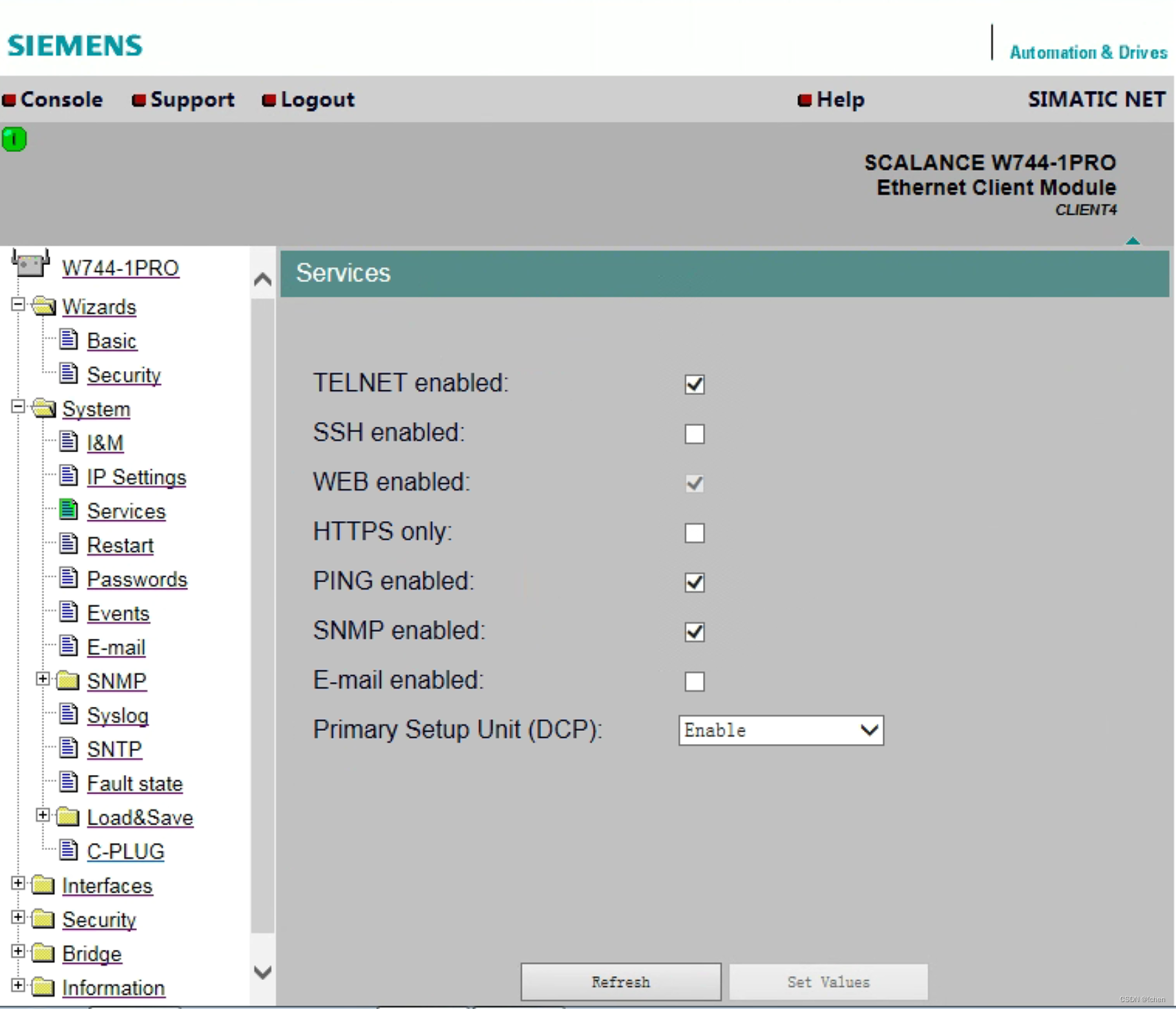Expand the Interfaces tree node

(19, 883)
